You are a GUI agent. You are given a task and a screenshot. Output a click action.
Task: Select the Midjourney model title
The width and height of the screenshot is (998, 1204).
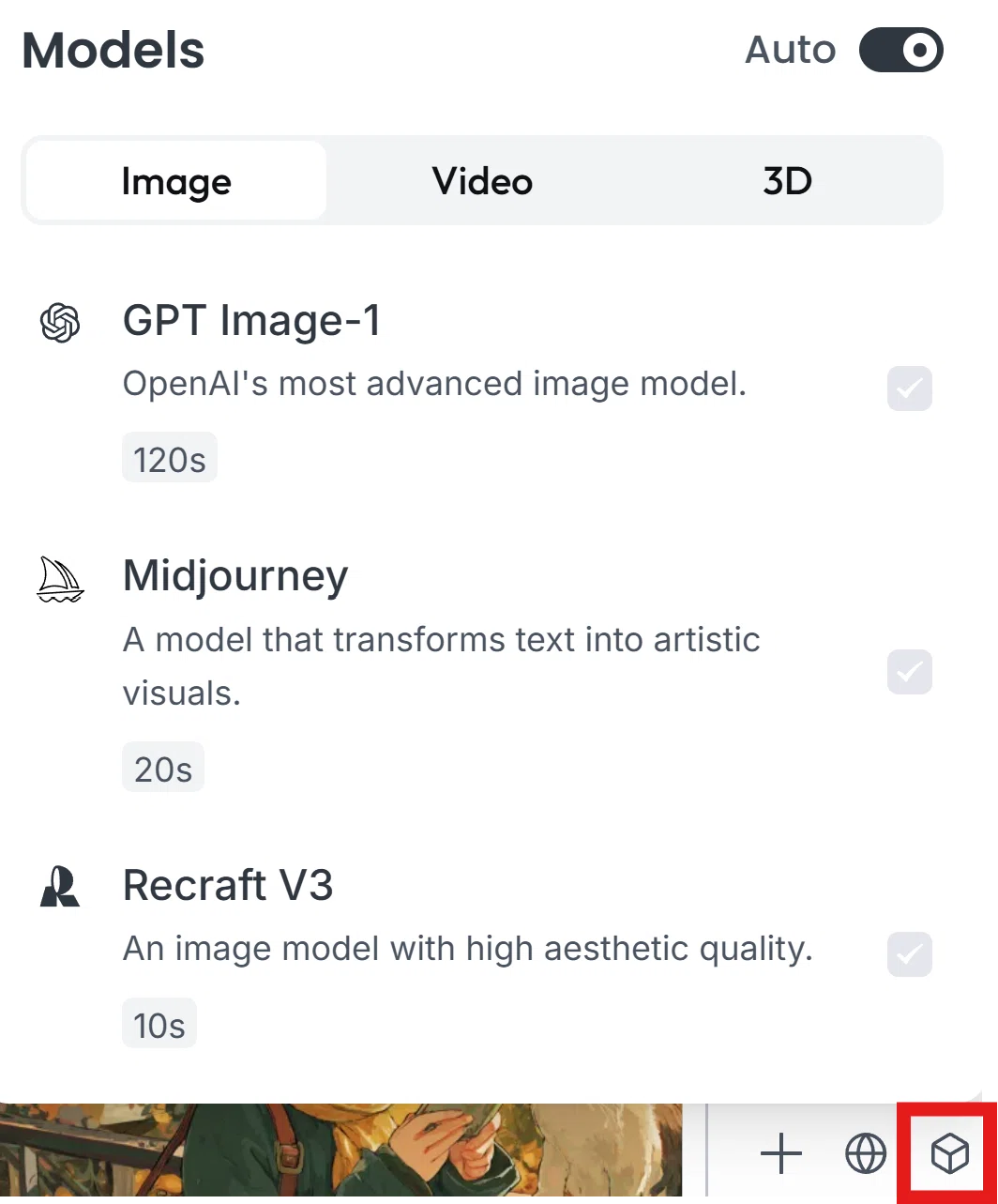235,575
